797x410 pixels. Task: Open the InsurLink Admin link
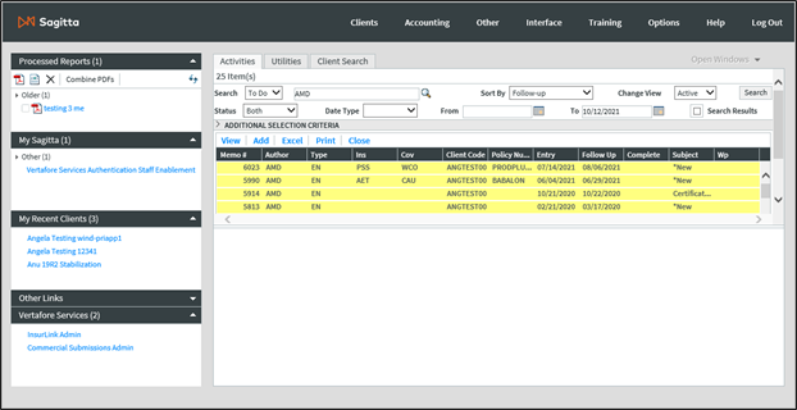coord(55,335)
